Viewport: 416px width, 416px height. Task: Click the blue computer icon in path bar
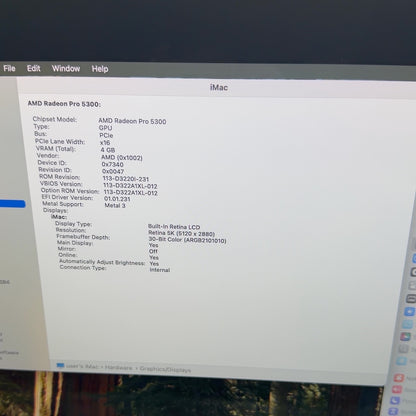60,365
